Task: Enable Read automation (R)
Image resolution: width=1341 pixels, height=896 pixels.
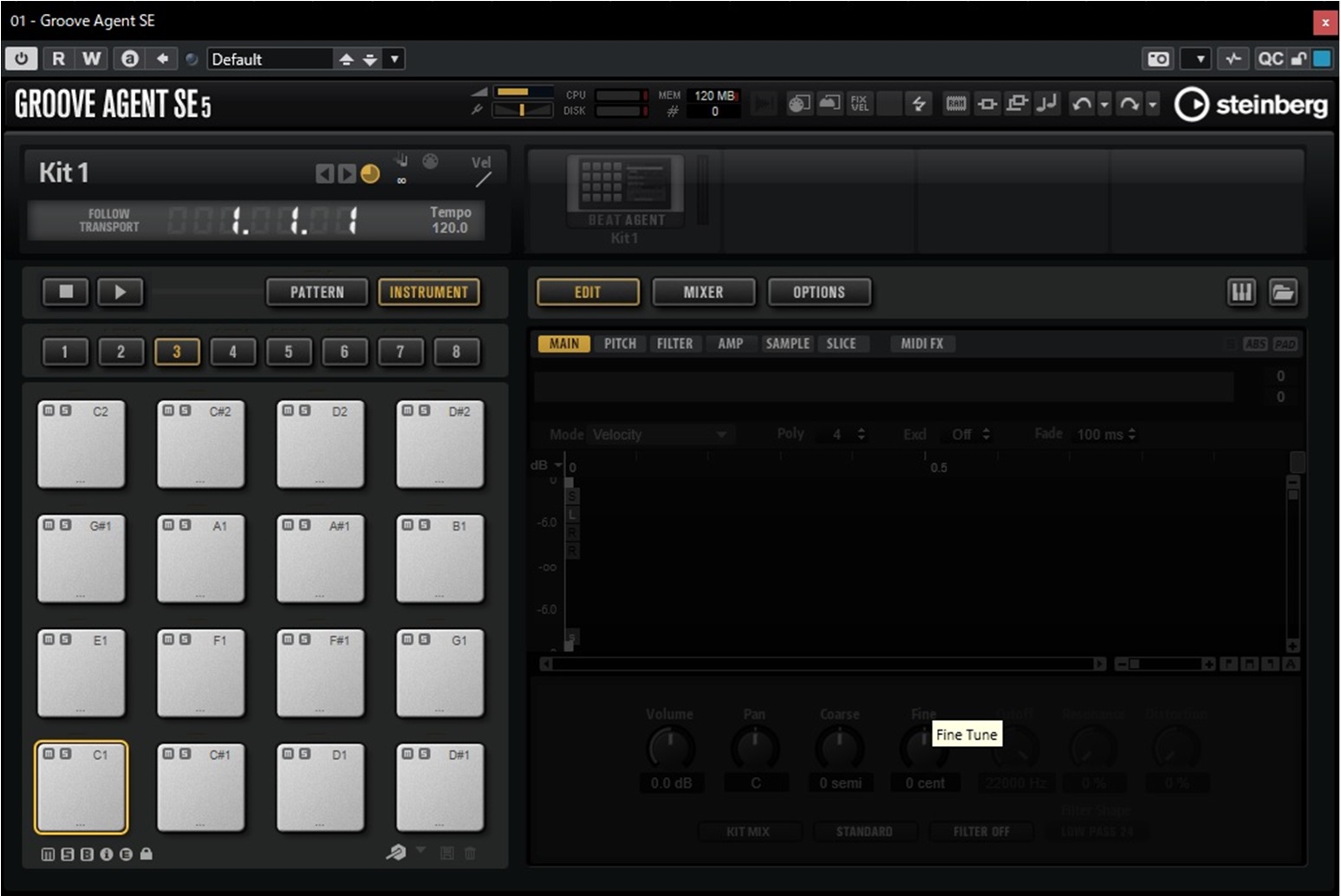Action: click(x=58, y=58)
